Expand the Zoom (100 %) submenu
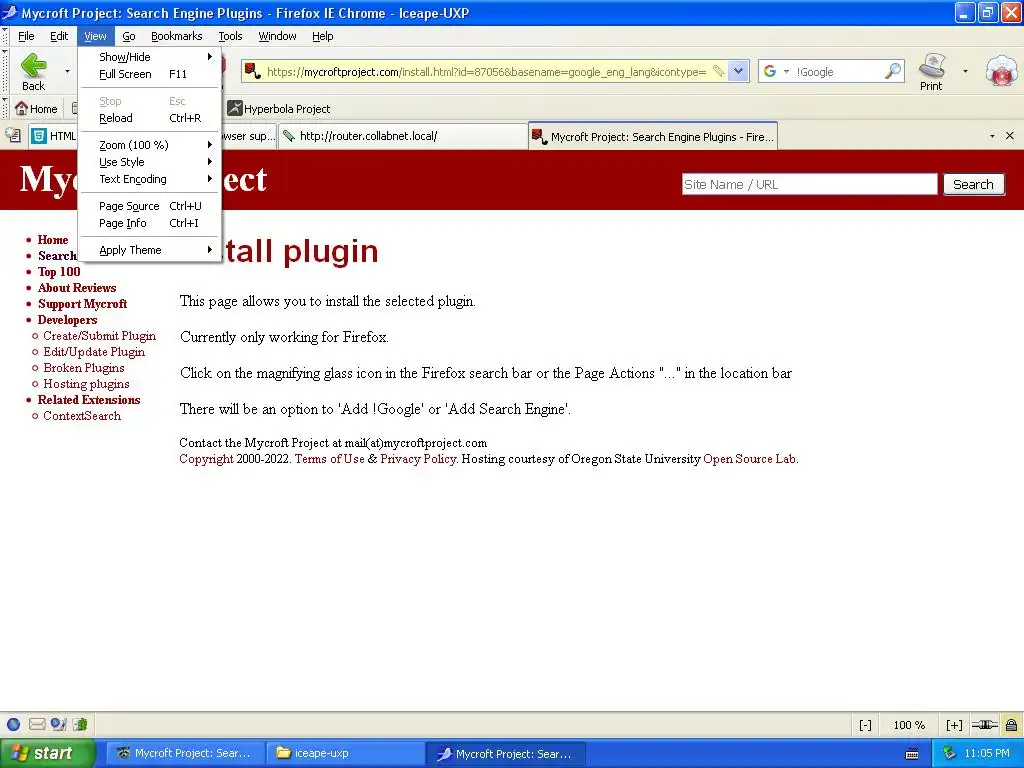 150,145
